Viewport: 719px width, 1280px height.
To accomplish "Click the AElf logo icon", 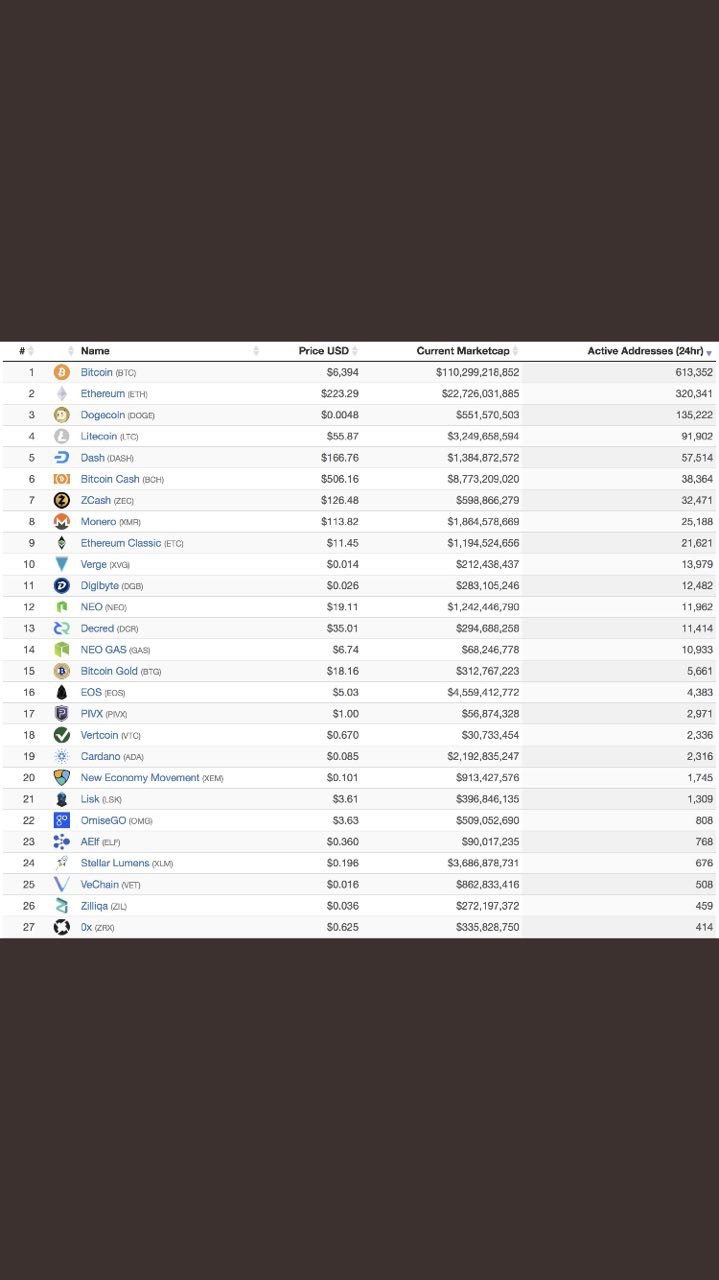I will (61, 842).
